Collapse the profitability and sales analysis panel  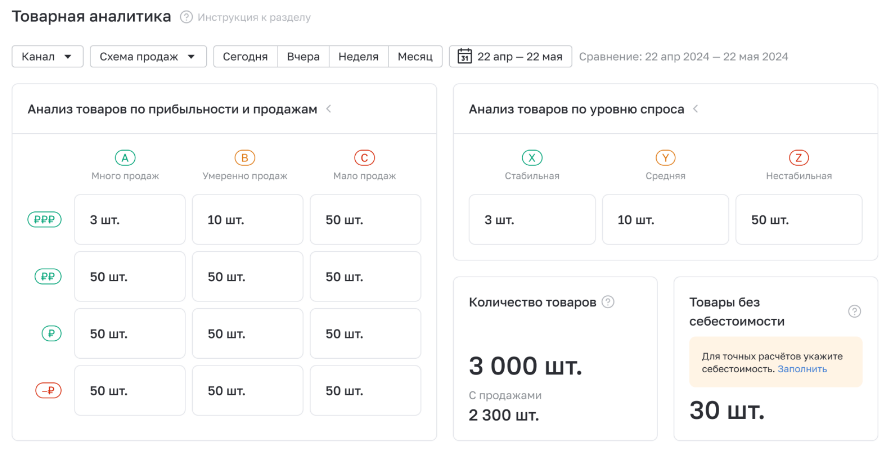click(329, 108)
